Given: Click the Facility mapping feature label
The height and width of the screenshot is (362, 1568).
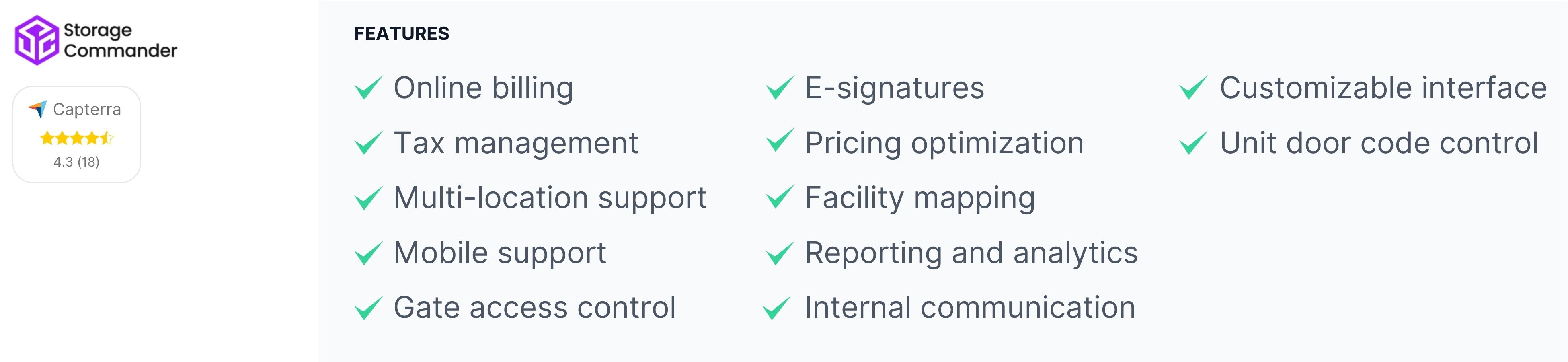Looking at the screenshot, I should pos(920,198).
